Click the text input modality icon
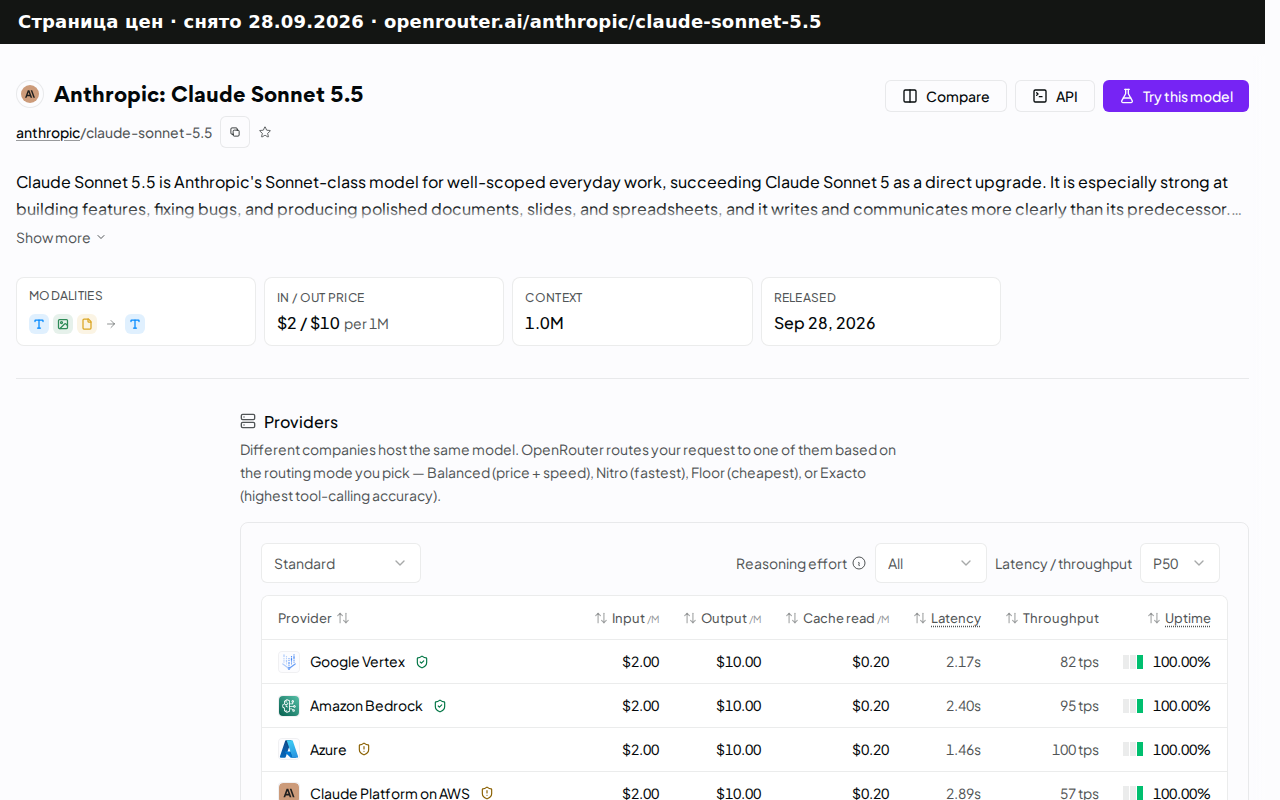This screenshot has width=1280, height=800. (x=39, y=324)
